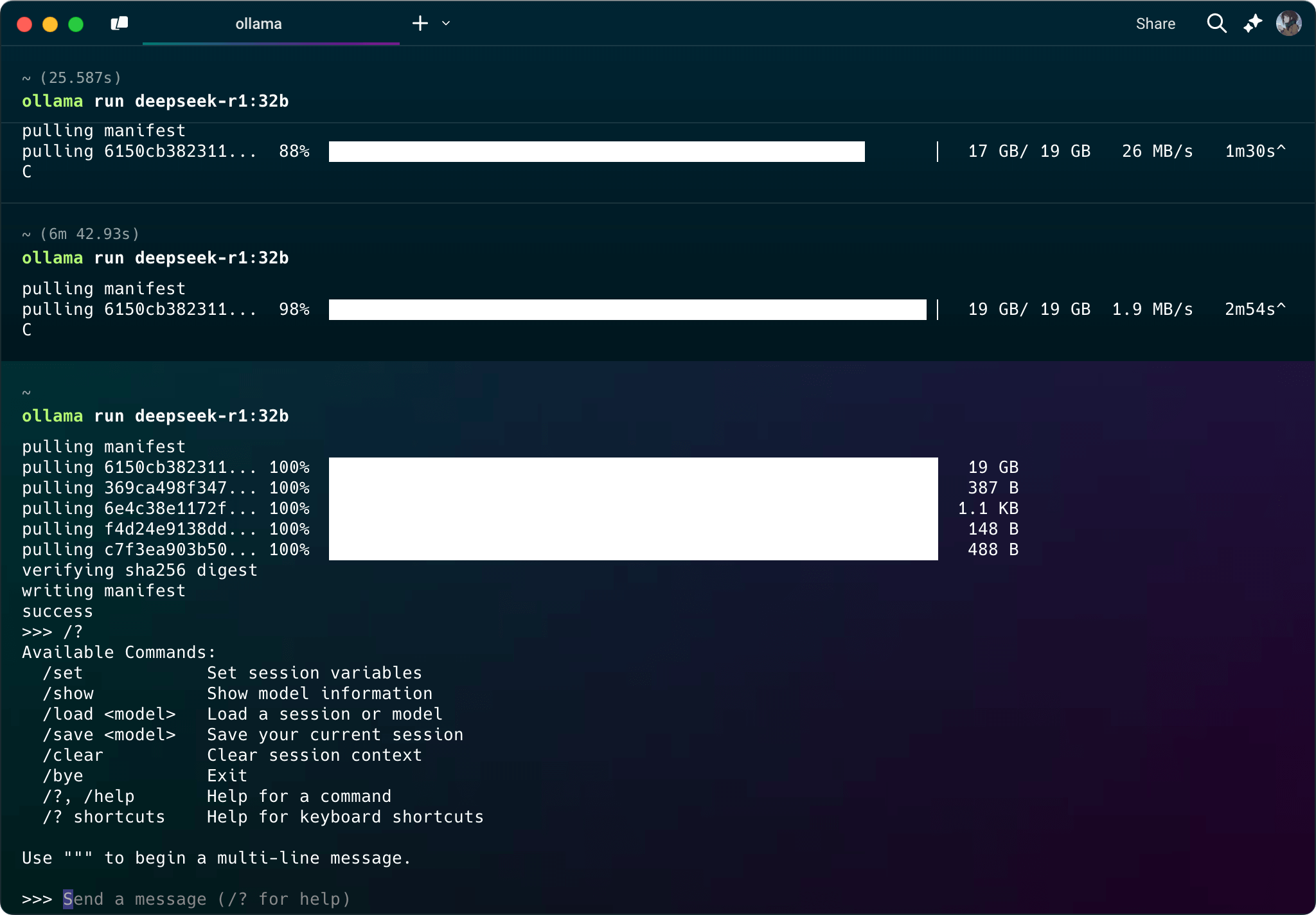Open Warp AI sparkles icon
Image resolution: width=1316 pixels, height=915 pixels.
pyautogui.click(x=1252, y=24)
